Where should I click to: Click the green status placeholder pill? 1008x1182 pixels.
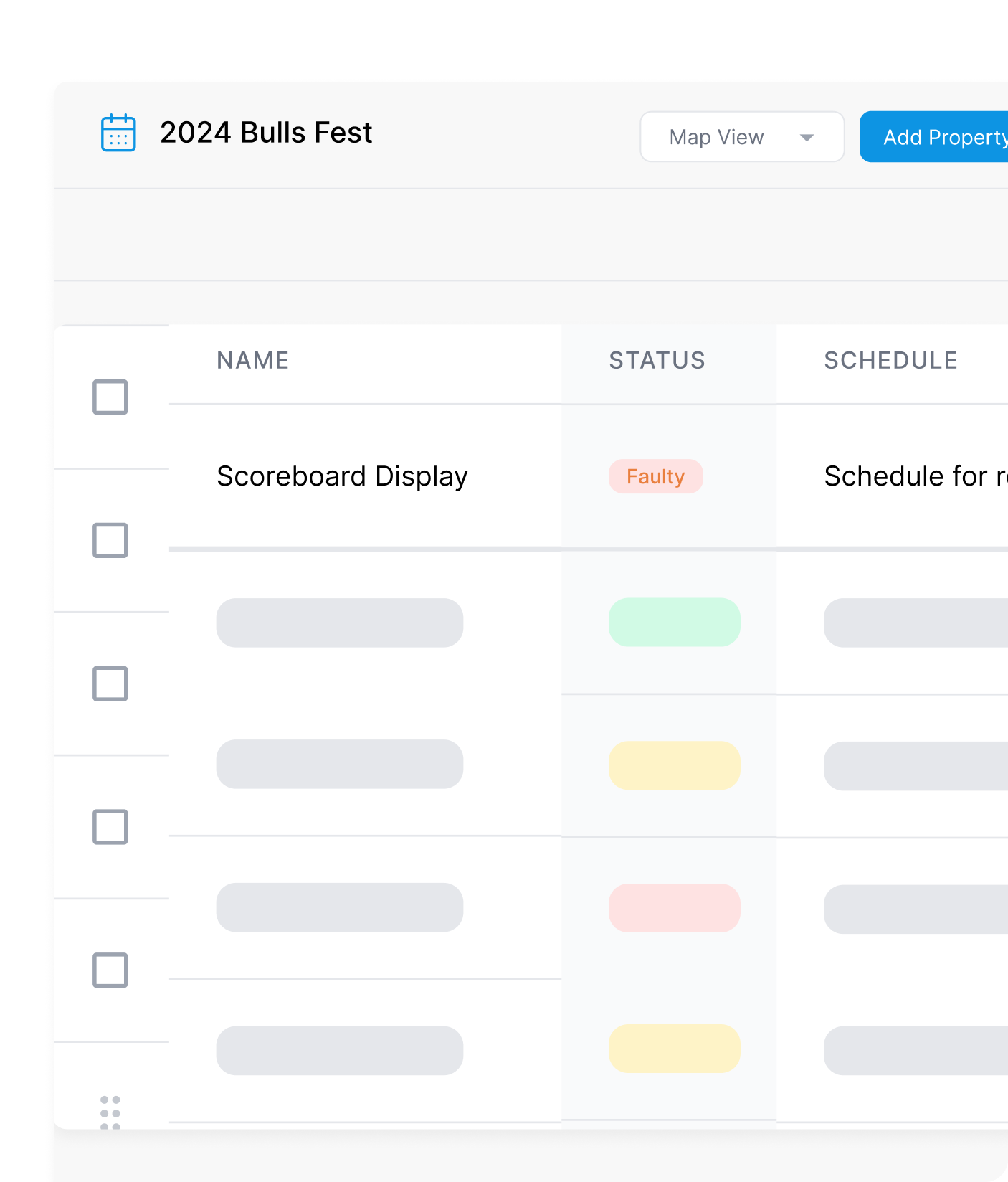674,623
